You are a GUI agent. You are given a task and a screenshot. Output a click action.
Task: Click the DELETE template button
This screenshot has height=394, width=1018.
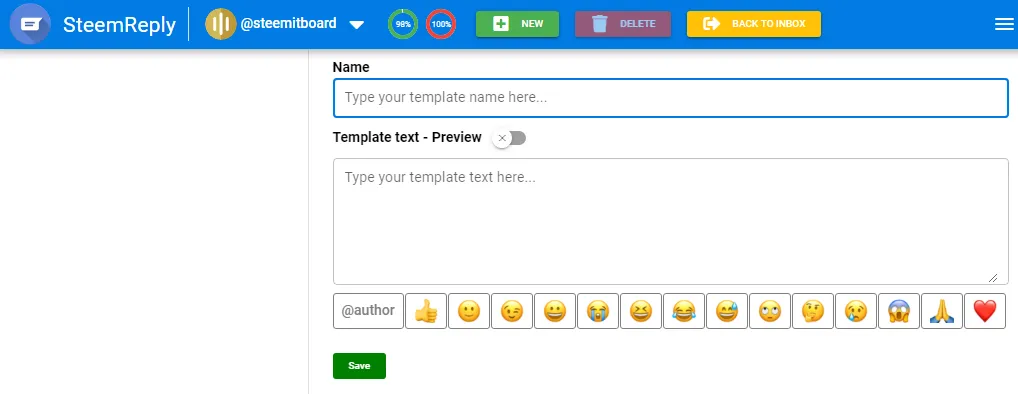click(623, 24)
